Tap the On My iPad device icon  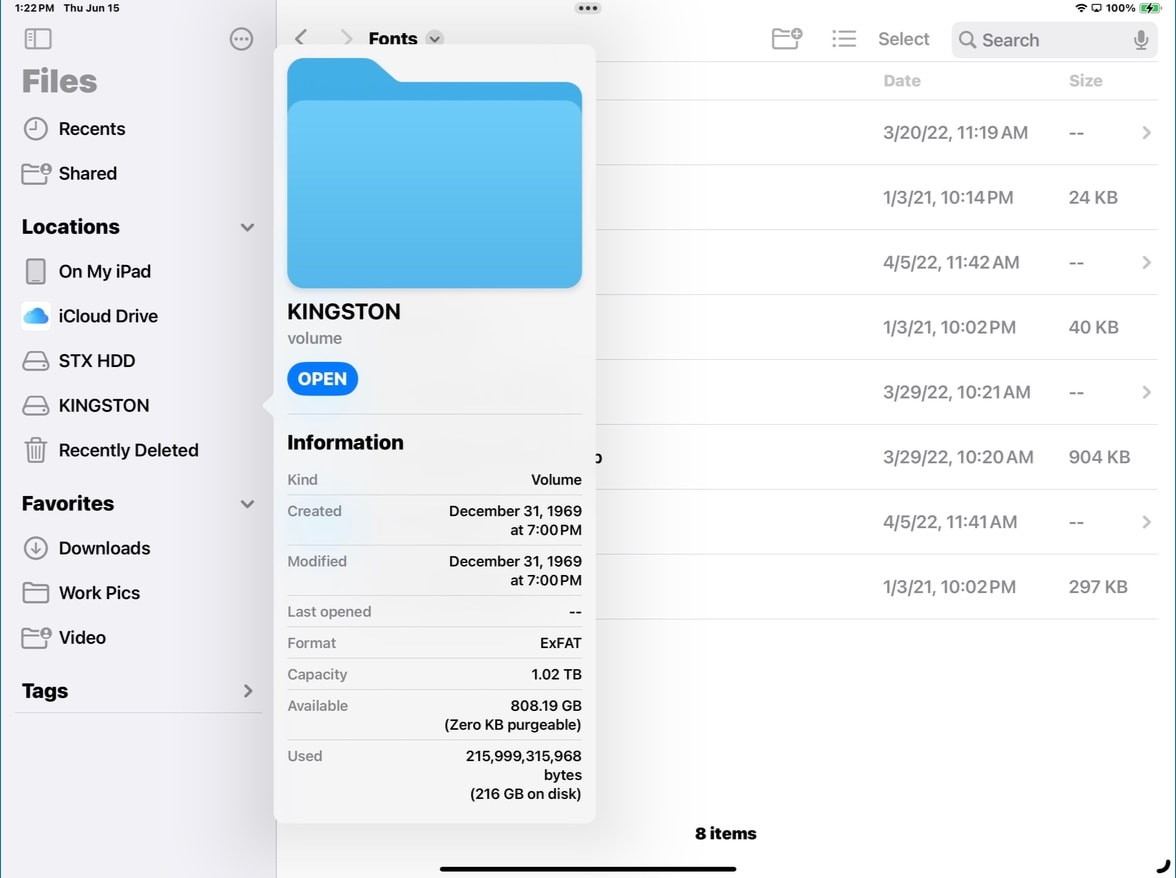(x=35, y=271)
